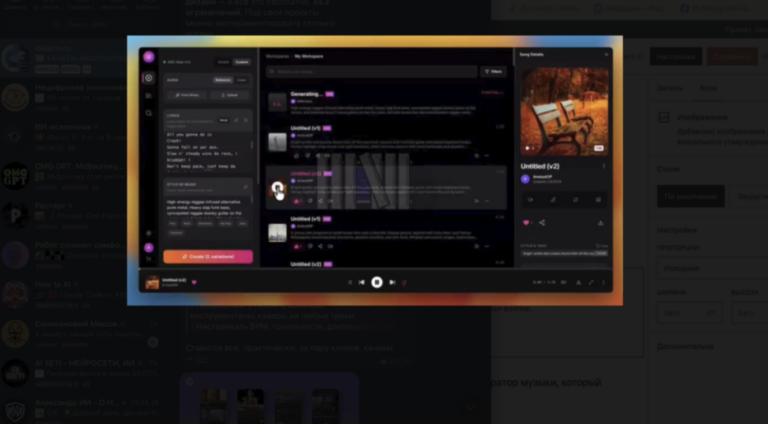Download the song from Song Details
Image resolution: width=768 pixels, height=424 pixels.
(x=600, y=223)
